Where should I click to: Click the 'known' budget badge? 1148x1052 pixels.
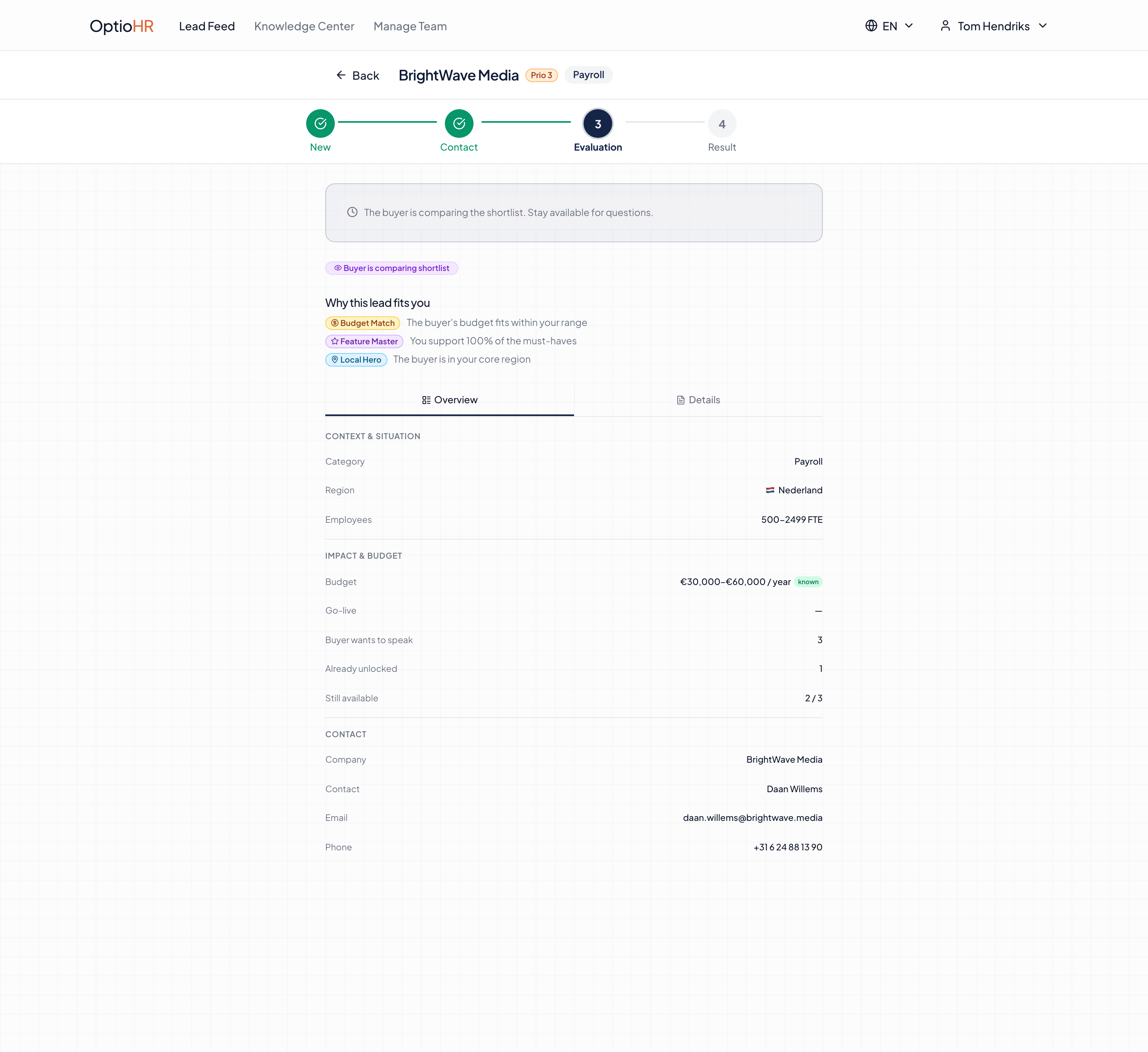click(x=808, y=582)
